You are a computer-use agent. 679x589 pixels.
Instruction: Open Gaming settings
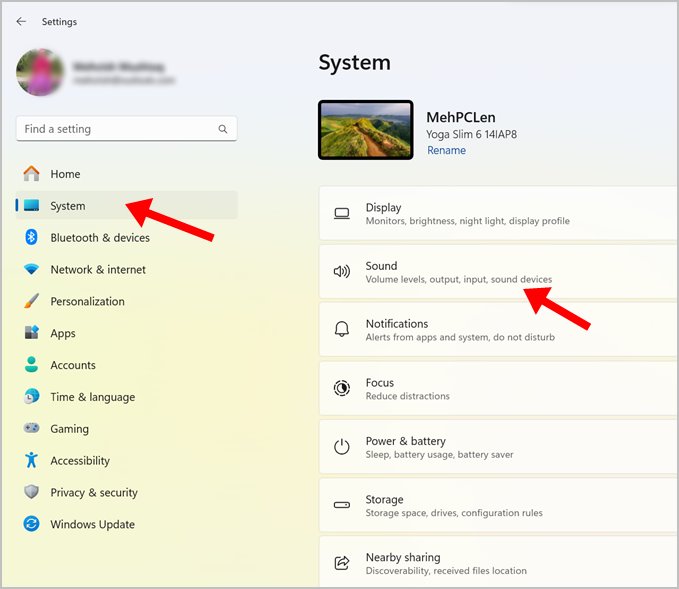(126, 428)
